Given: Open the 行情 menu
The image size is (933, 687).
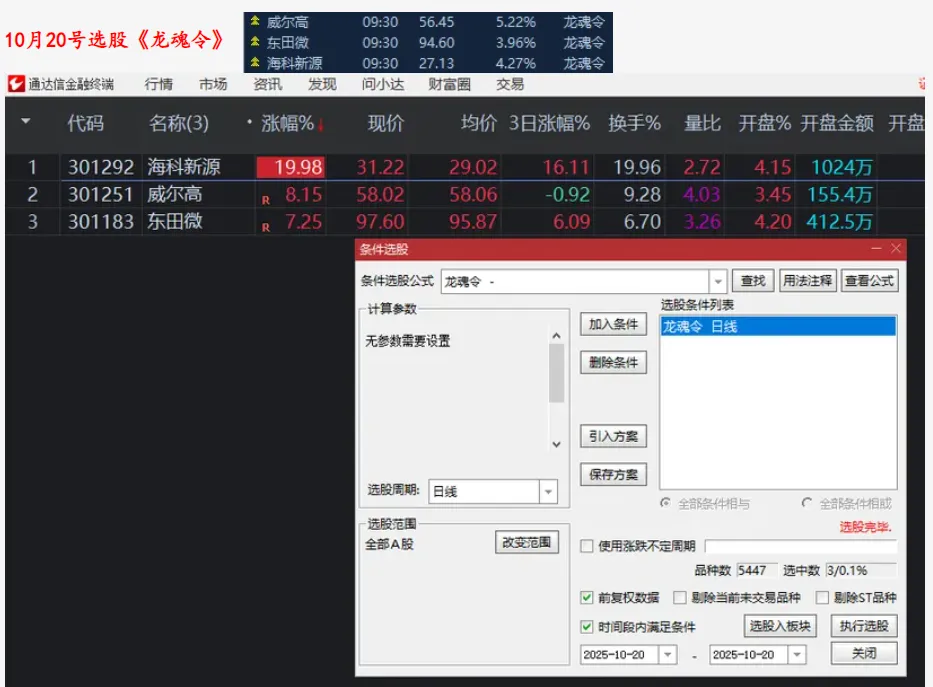Looking at the screenshot, I should 158,85.
